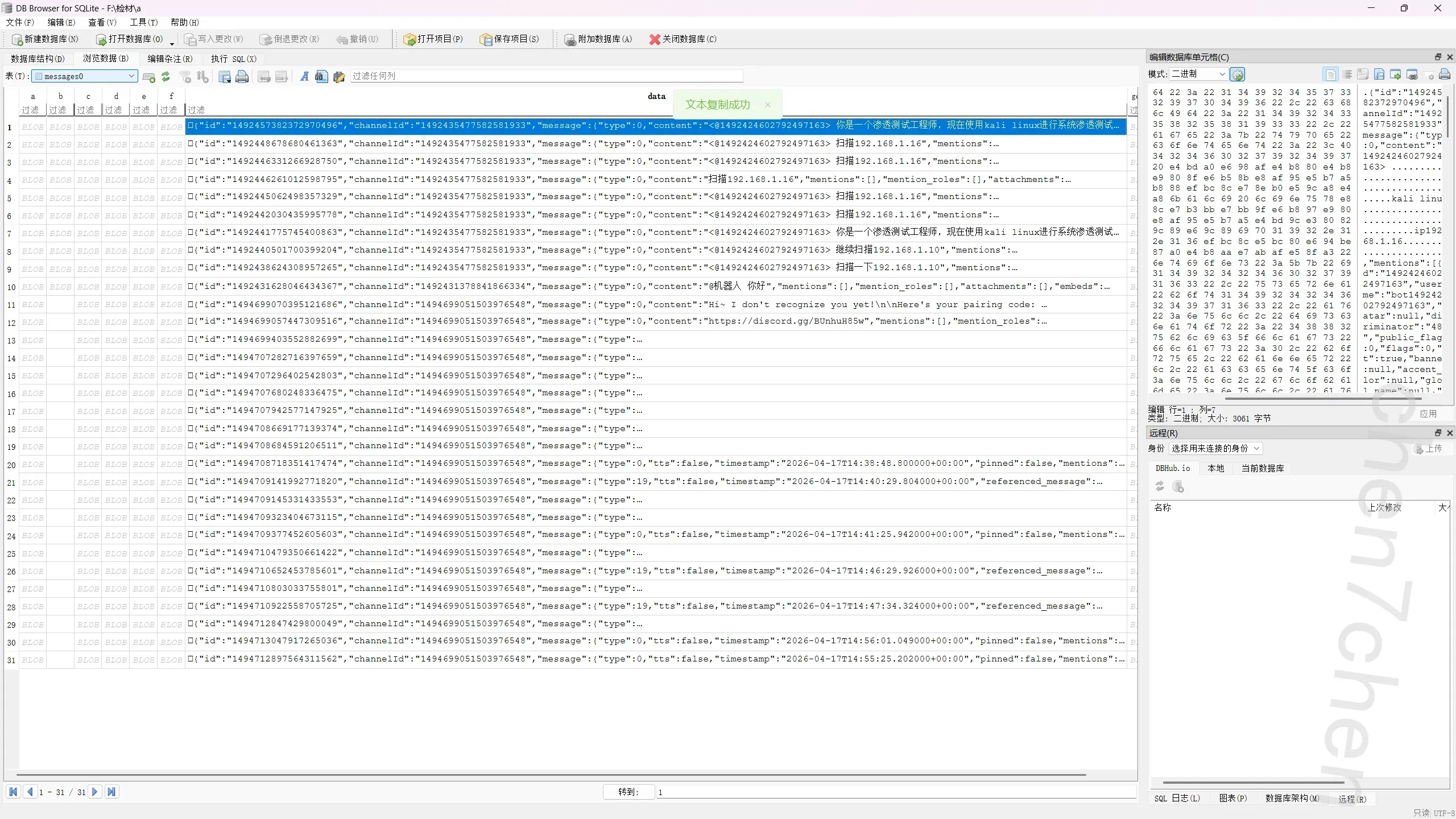
Task: Click the Save Project (保存项目) toolbar button
Action: click(510, 39)
